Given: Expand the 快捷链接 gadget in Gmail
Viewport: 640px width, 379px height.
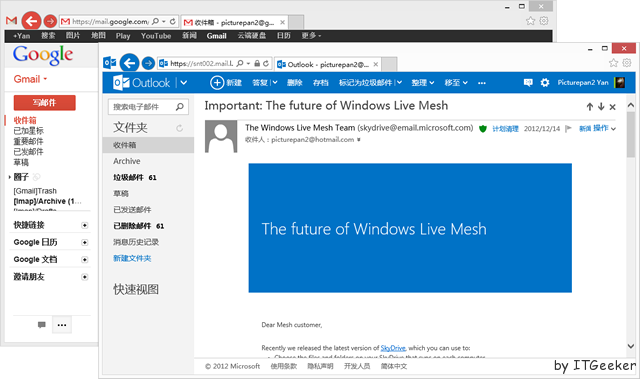Looking at the screenshot, I should (x=84, y=225).
